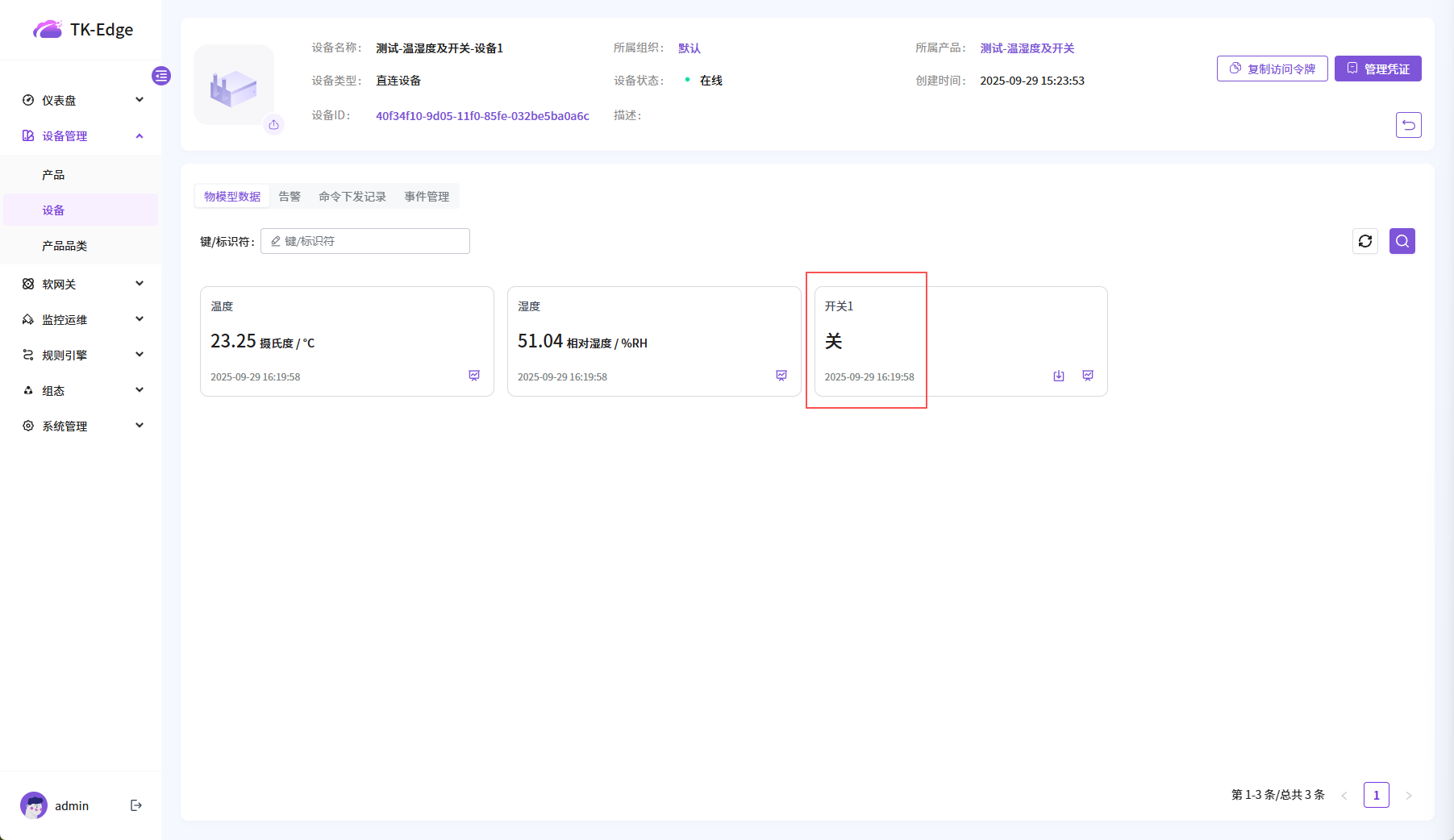
Task: Click the 管理凭证 button
Action: tap(1377, 69)
